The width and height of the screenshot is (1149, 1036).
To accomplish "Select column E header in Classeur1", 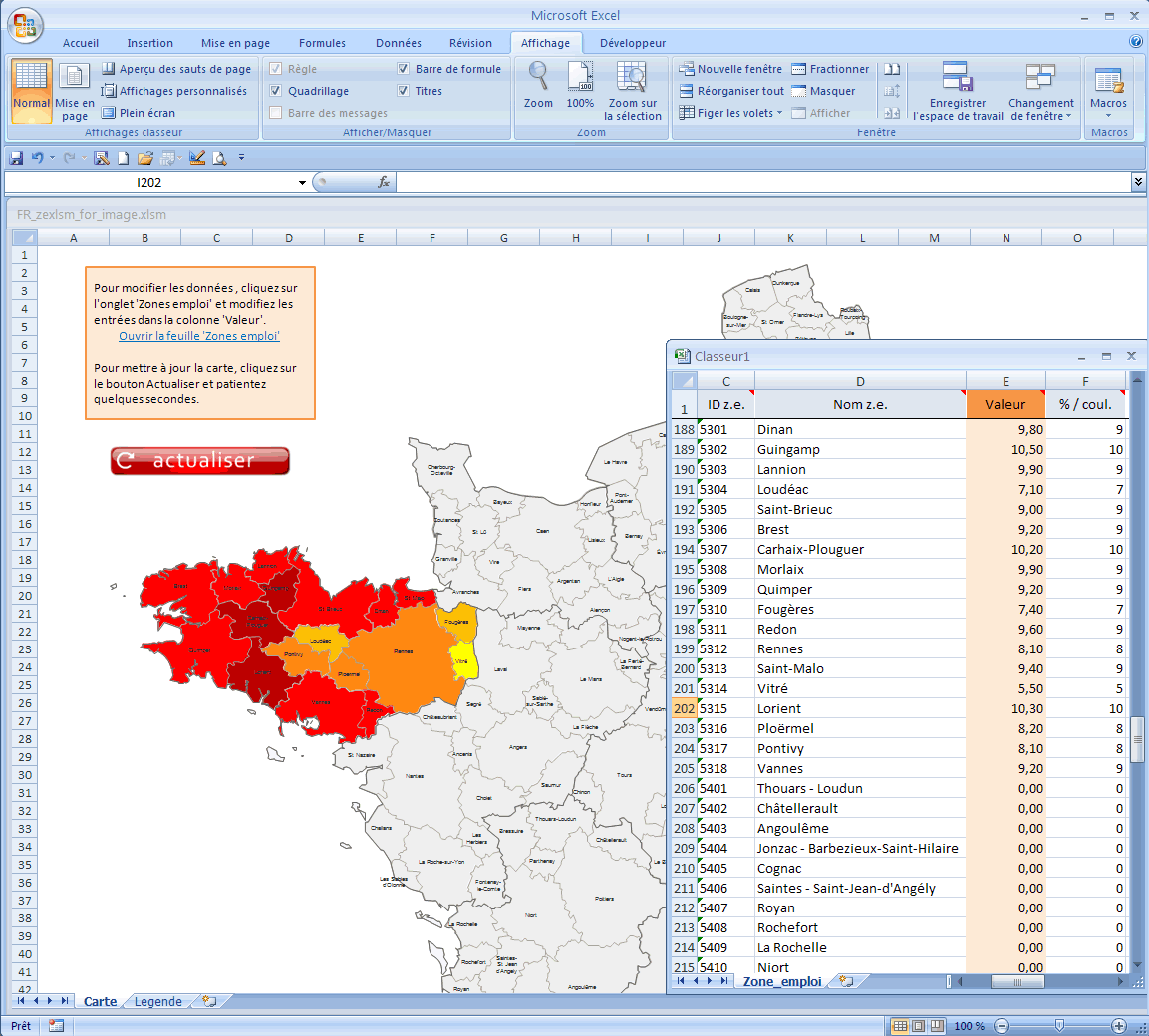I will tap(1005, 381).
